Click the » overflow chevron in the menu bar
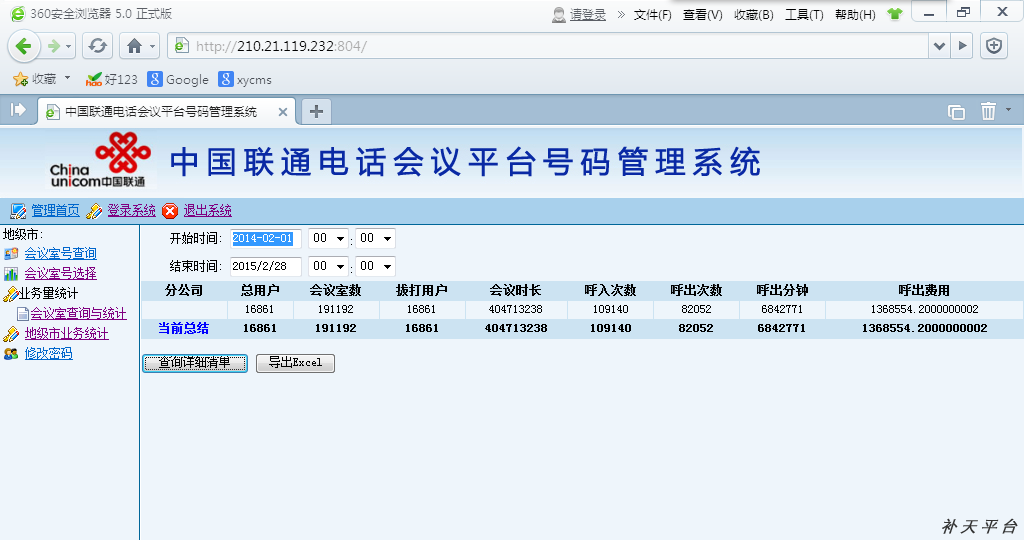The width and height of the screenshot is (1024, 540). 621,14
